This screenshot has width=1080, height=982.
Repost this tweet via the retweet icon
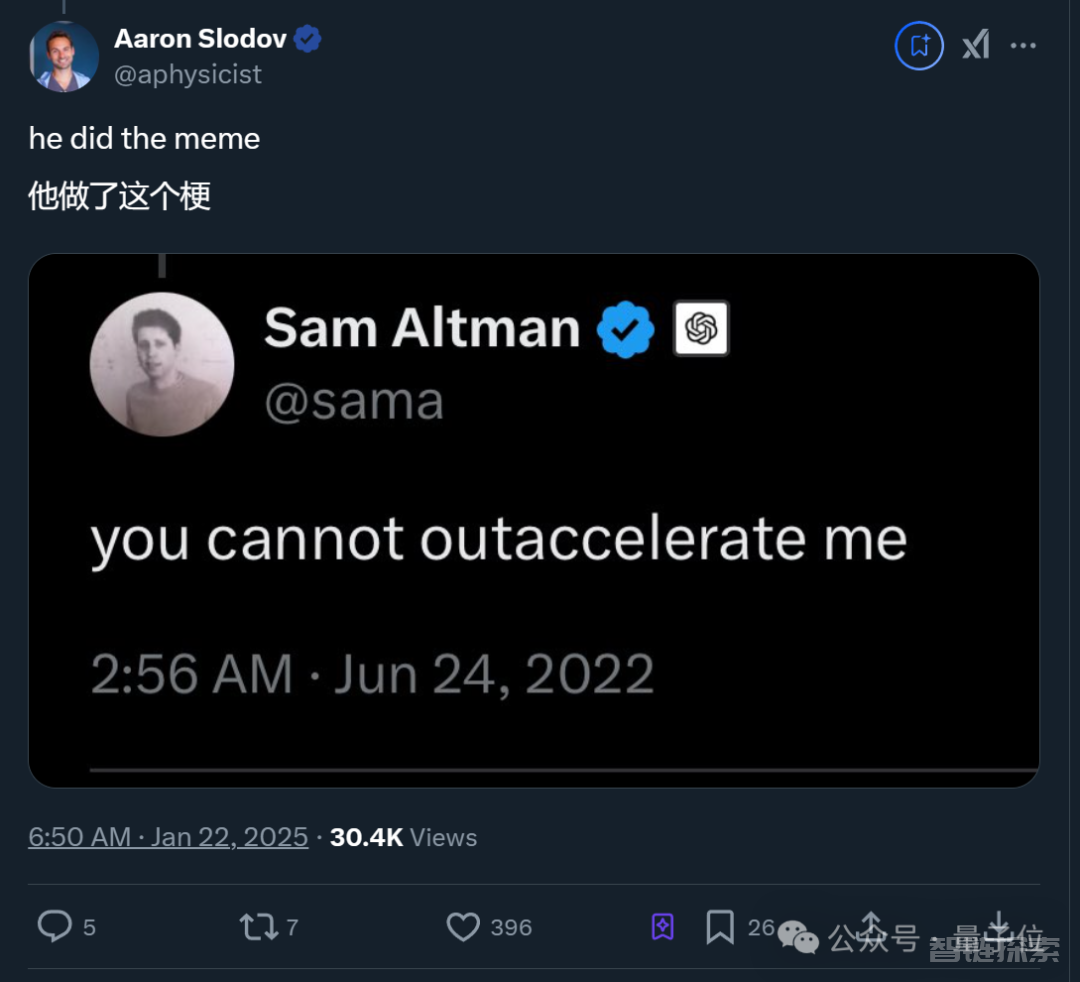click(259, 927)
